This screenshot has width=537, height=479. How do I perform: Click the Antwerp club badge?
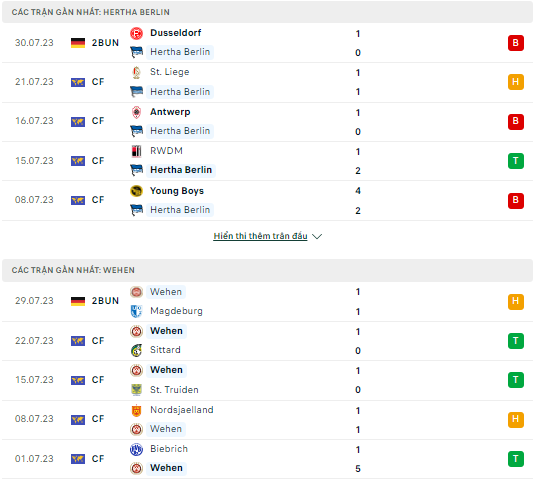click(136, 112)
